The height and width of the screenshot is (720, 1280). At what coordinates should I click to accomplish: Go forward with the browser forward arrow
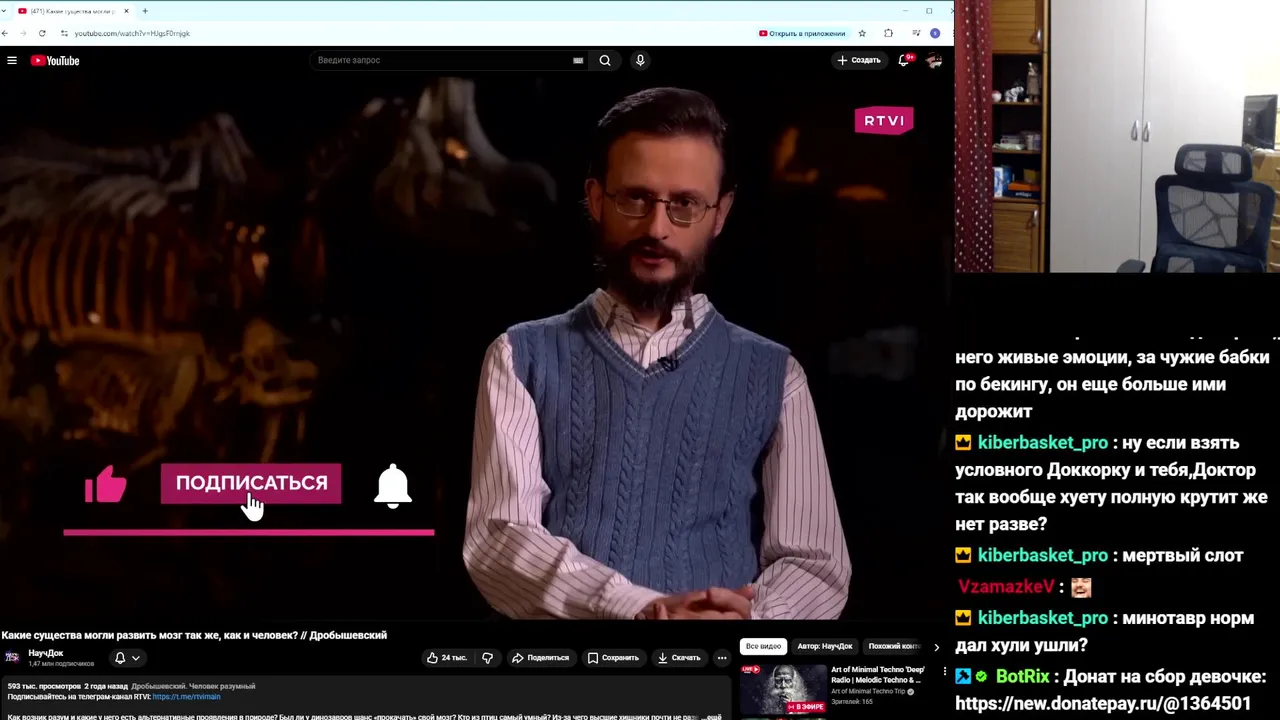click(x=23, y=33)
